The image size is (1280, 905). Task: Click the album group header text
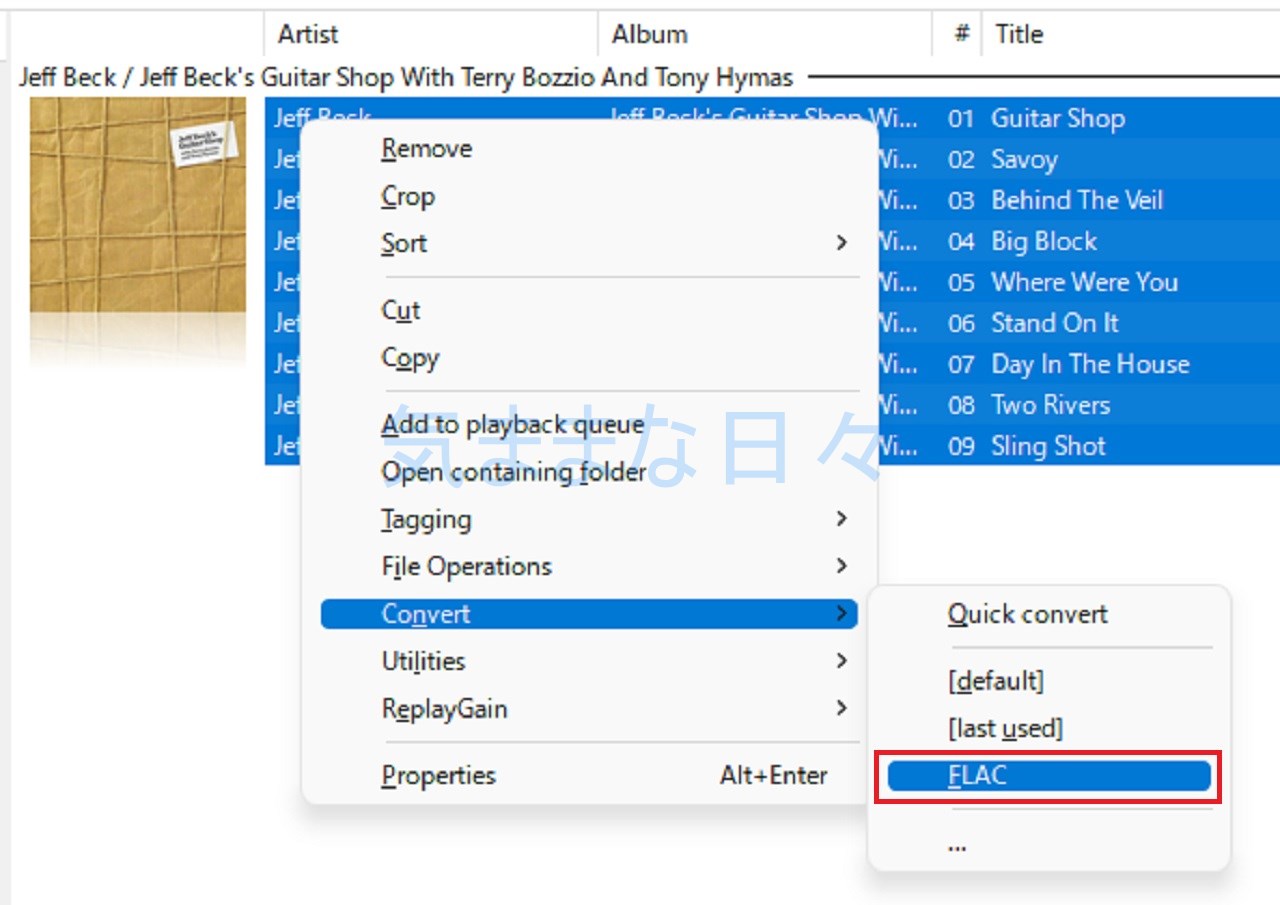pyautogui.click(x=406, y=77)
